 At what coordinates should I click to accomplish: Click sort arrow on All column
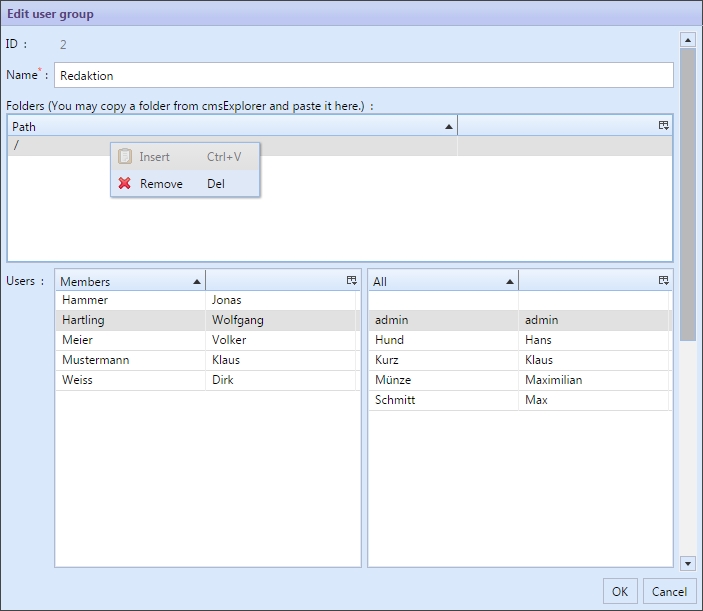pyautogui.click(x=510, y=282)
